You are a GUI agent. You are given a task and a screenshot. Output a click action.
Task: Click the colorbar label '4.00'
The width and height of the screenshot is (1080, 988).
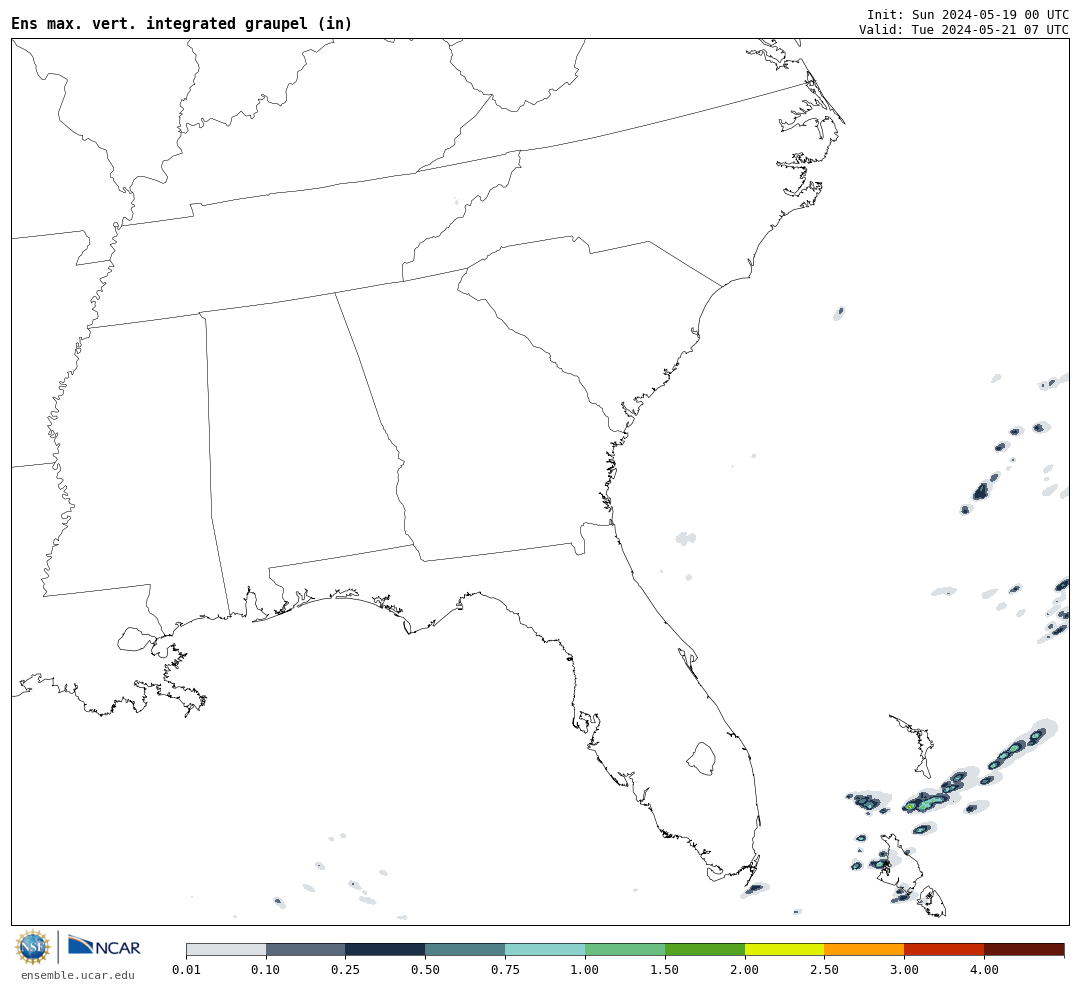[x=984, y=969]
